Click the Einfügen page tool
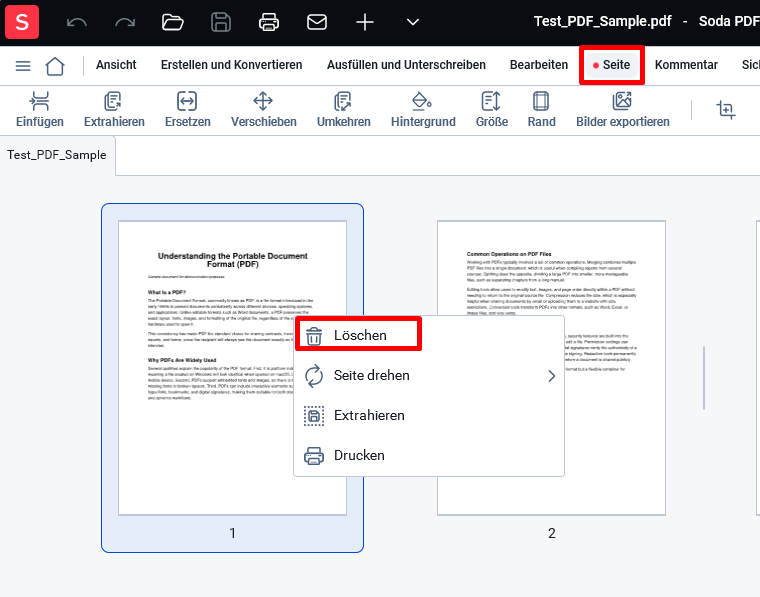This screenshot has height=597, width=760. coord(40,110)
